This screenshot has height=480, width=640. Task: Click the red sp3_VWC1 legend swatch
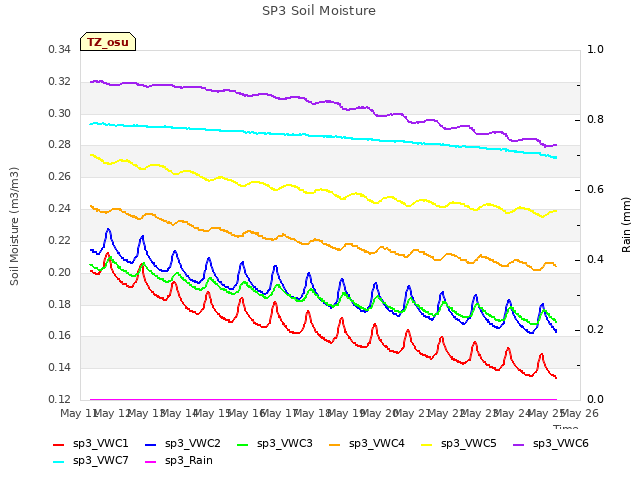click(x=59, y=444)
